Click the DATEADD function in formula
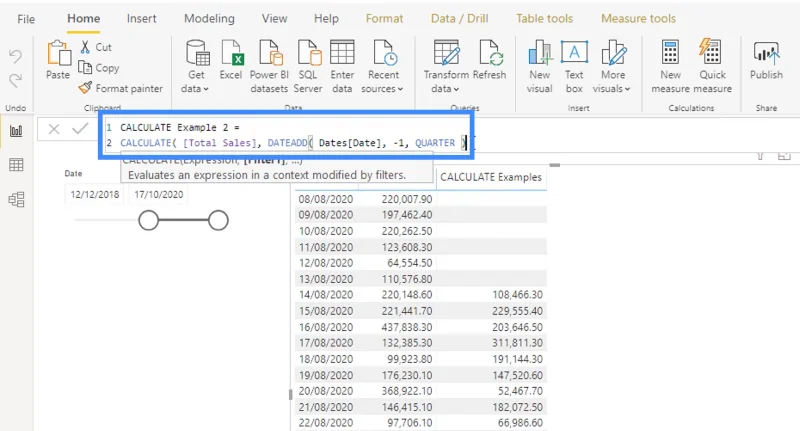This screenshot has width=800, height=431. [x=287, y=143]
